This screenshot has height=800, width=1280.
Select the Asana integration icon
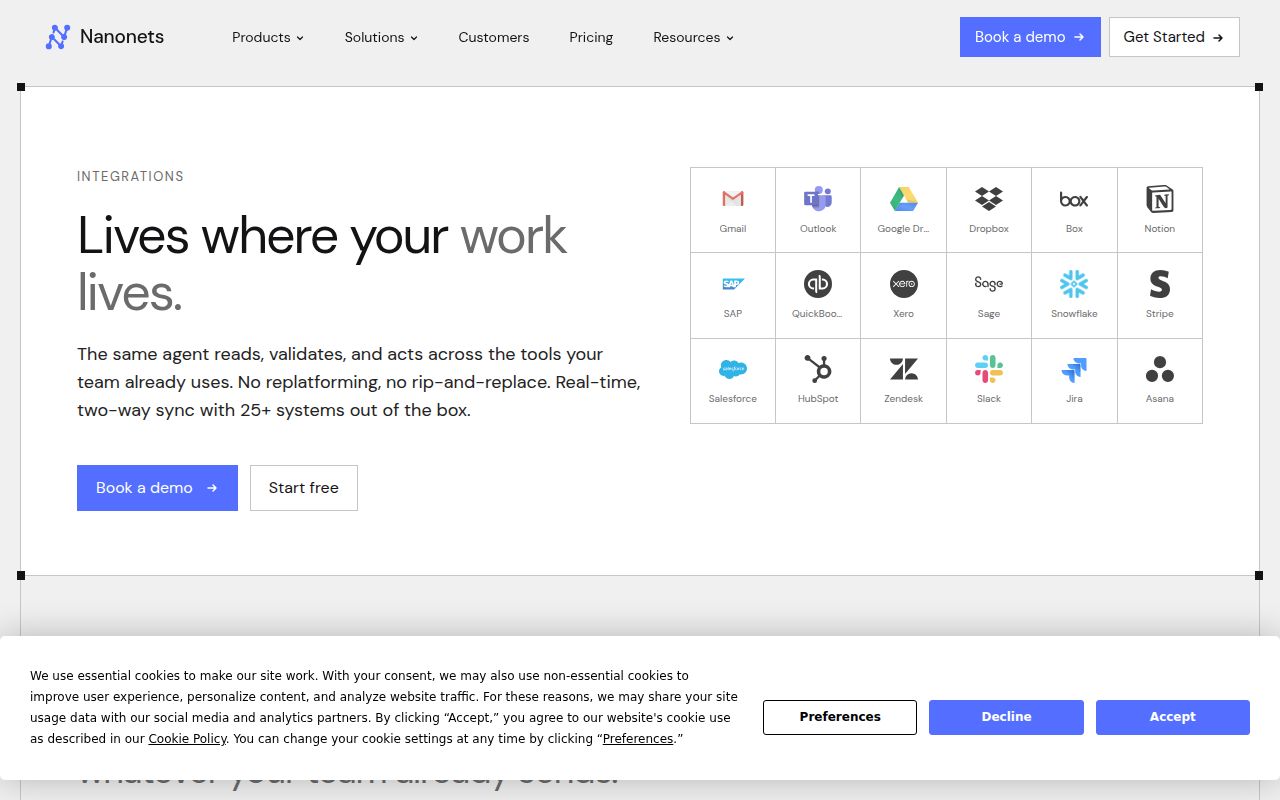click(1160, 369)
